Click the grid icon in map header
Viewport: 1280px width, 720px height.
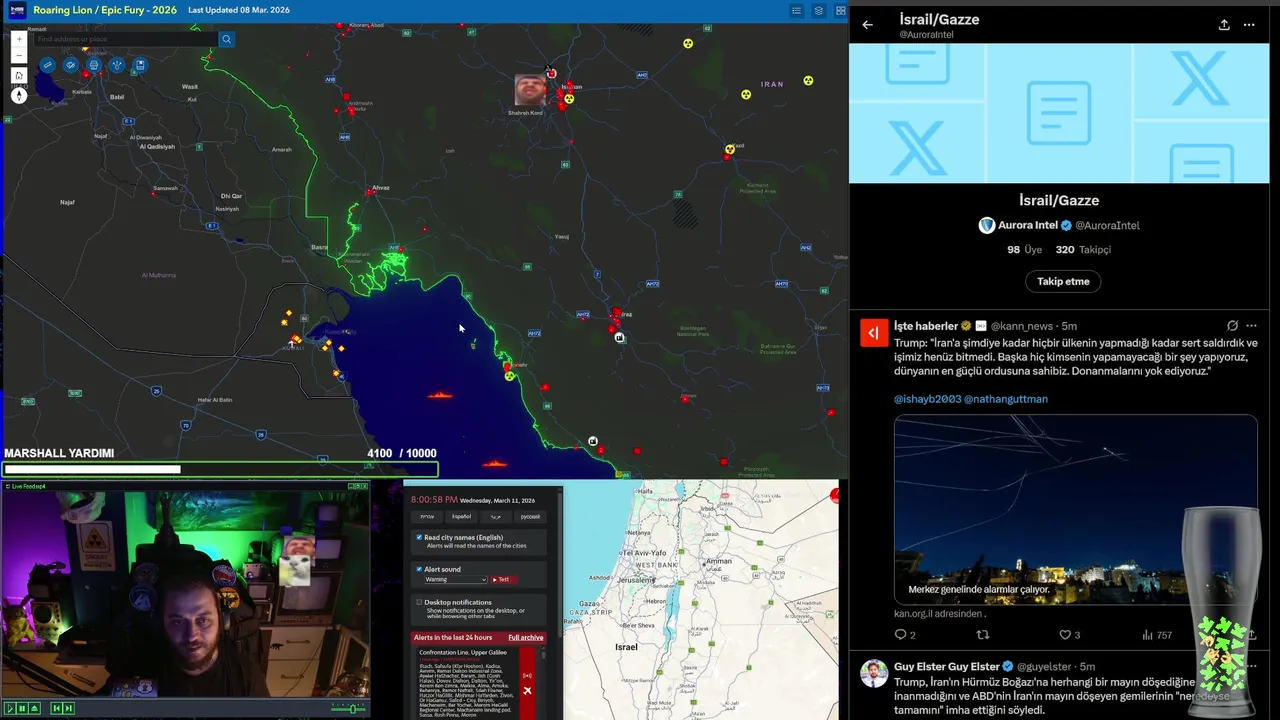click(x=841, y=10)
